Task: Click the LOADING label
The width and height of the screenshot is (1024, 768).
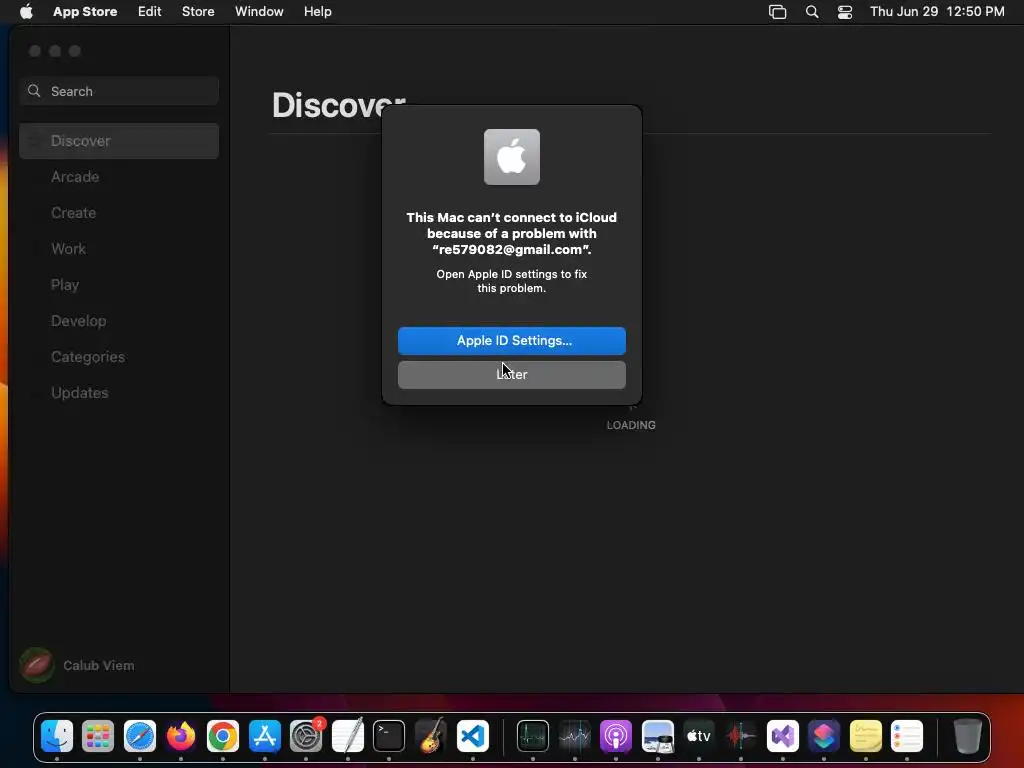Action: tap(631, 425)
